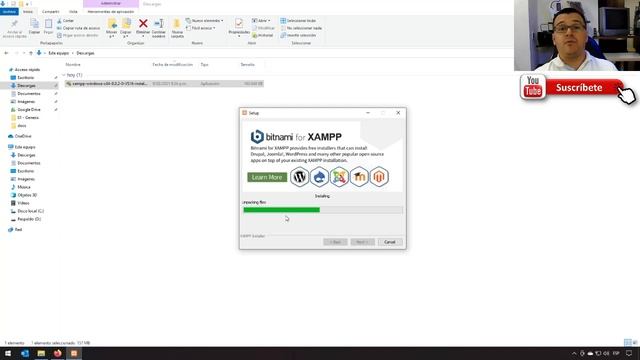The height and width of the screenshot is (360, 640).
Task: Open the Herramientas de aplicación tab
Action: 111,12
